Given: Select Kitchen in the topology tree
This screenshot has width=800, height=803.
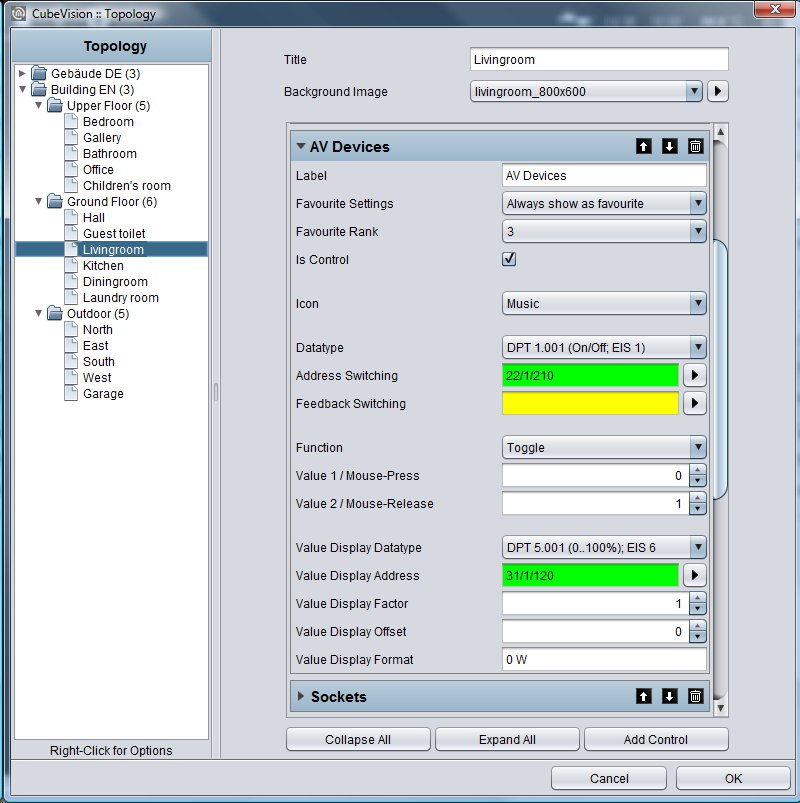Looking at the screenshot, I should click(103, 266).
